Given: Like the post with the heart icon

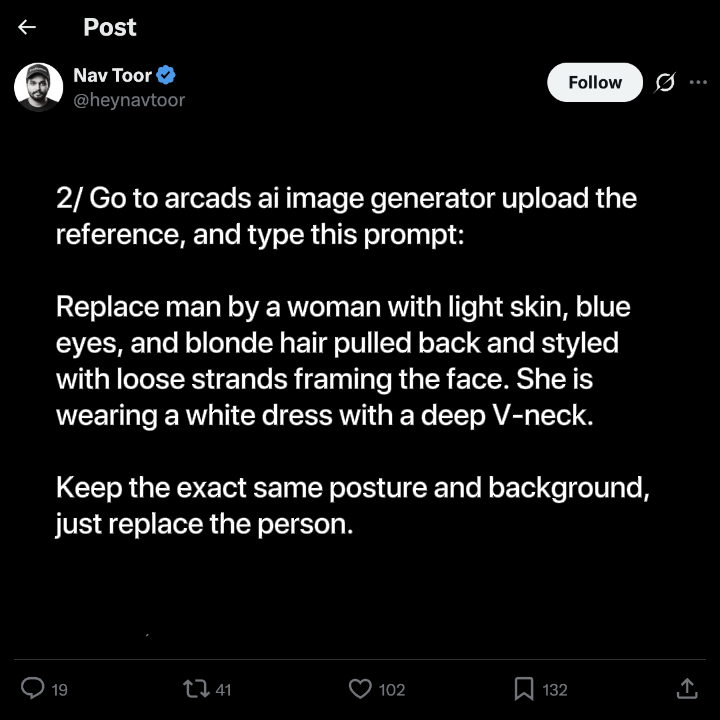Looking at the screenshot, I should pyautogui.click(x=360, y=689).
